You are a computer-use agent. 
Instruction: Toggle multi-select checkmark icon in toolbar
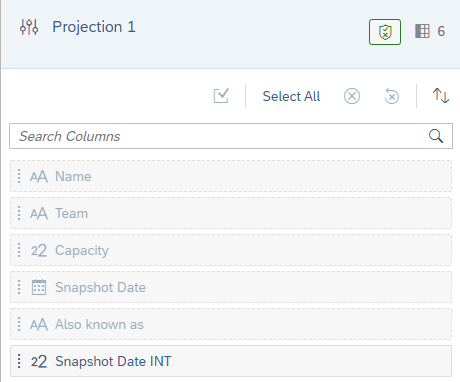pos(221,96)
